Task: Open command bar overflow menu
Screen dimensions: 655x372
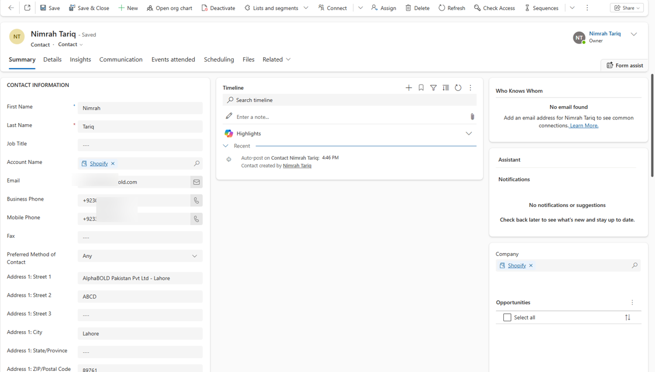Action: click(x=587, y=8)
